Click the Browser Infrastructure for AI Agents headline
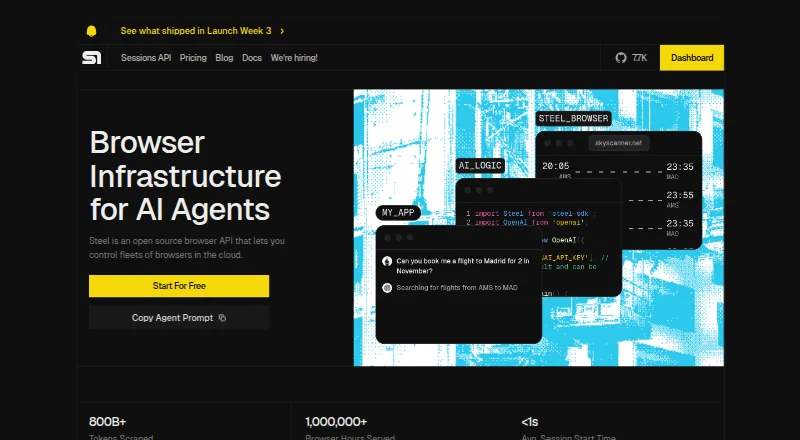 click(x=185, y=176)
